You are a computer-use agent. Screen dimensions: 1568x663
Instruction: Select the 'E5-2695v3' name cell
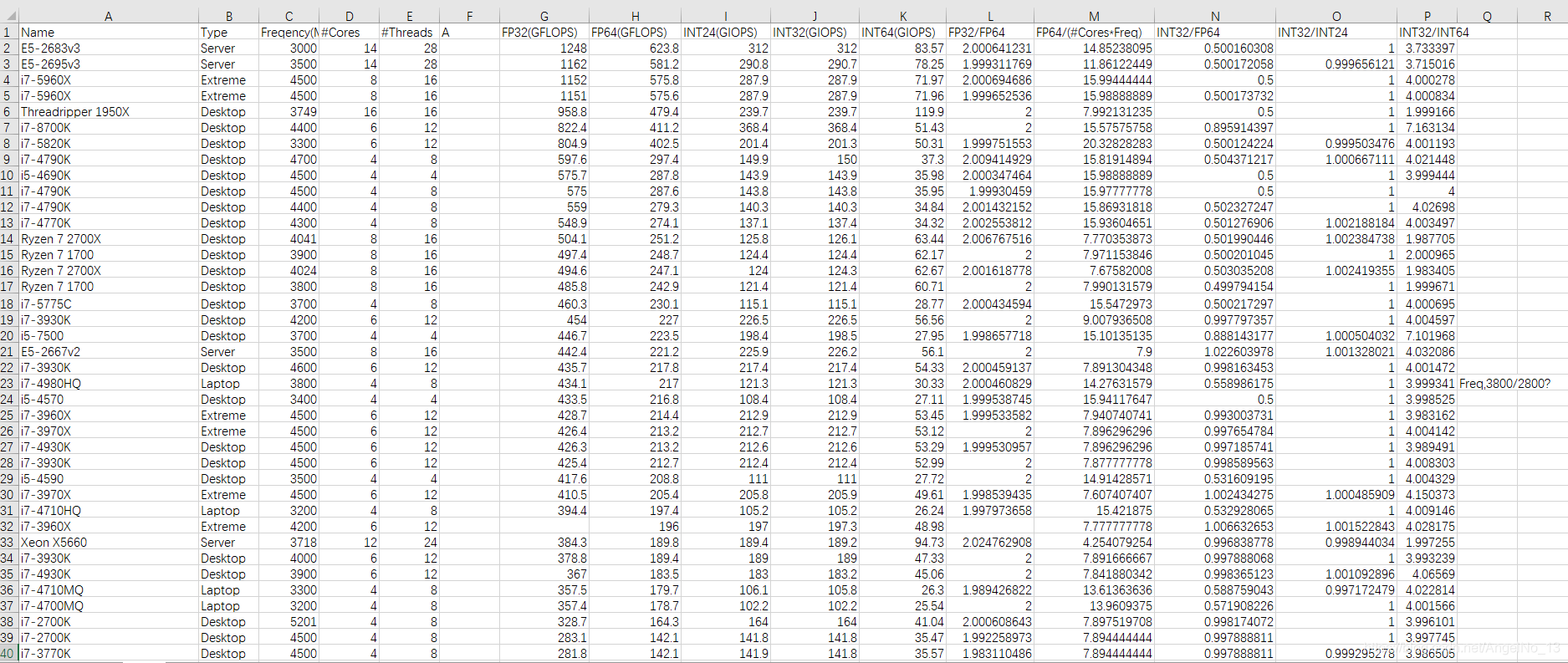point(109,64)
